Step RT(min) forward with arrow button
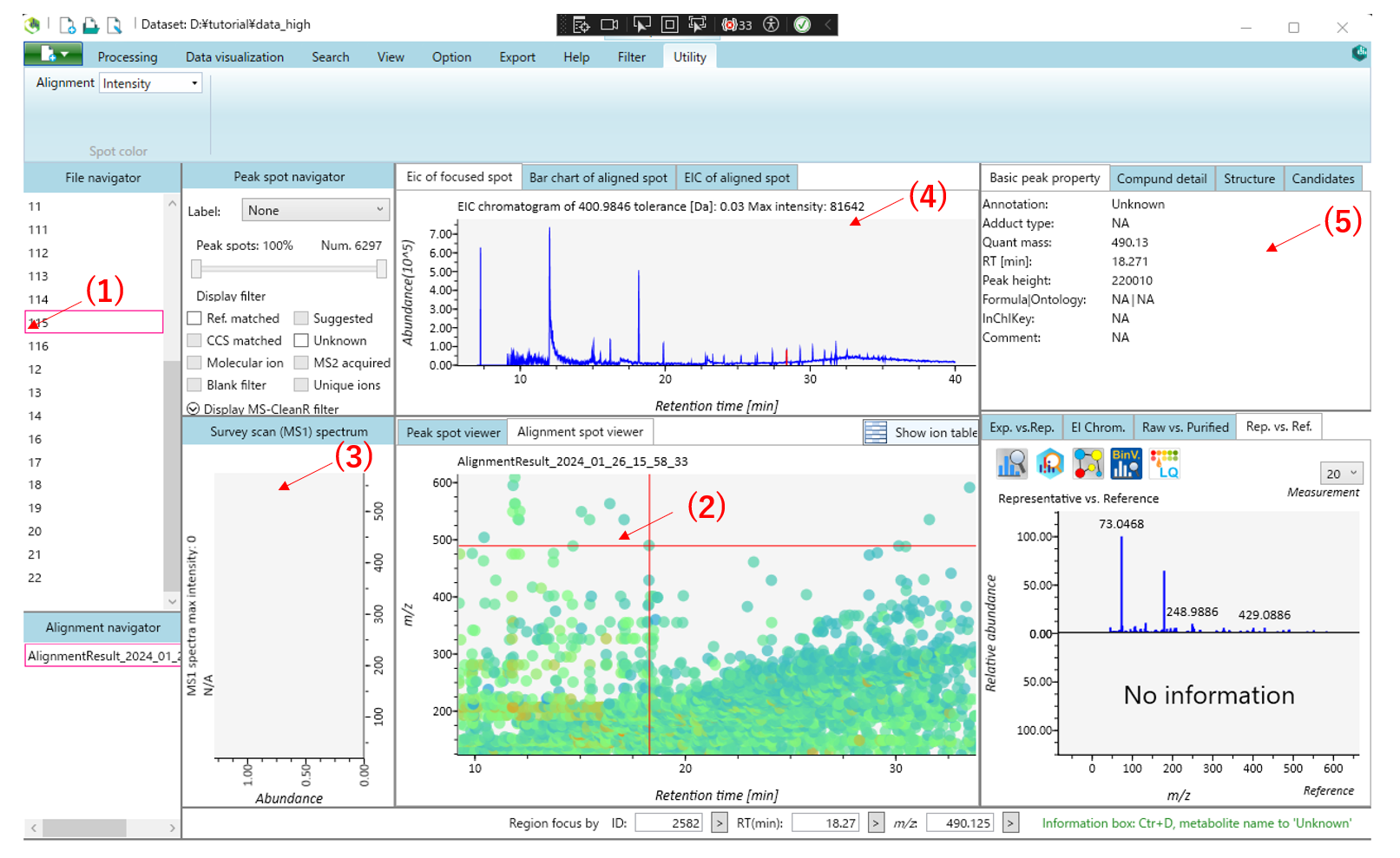 point(876,822)
